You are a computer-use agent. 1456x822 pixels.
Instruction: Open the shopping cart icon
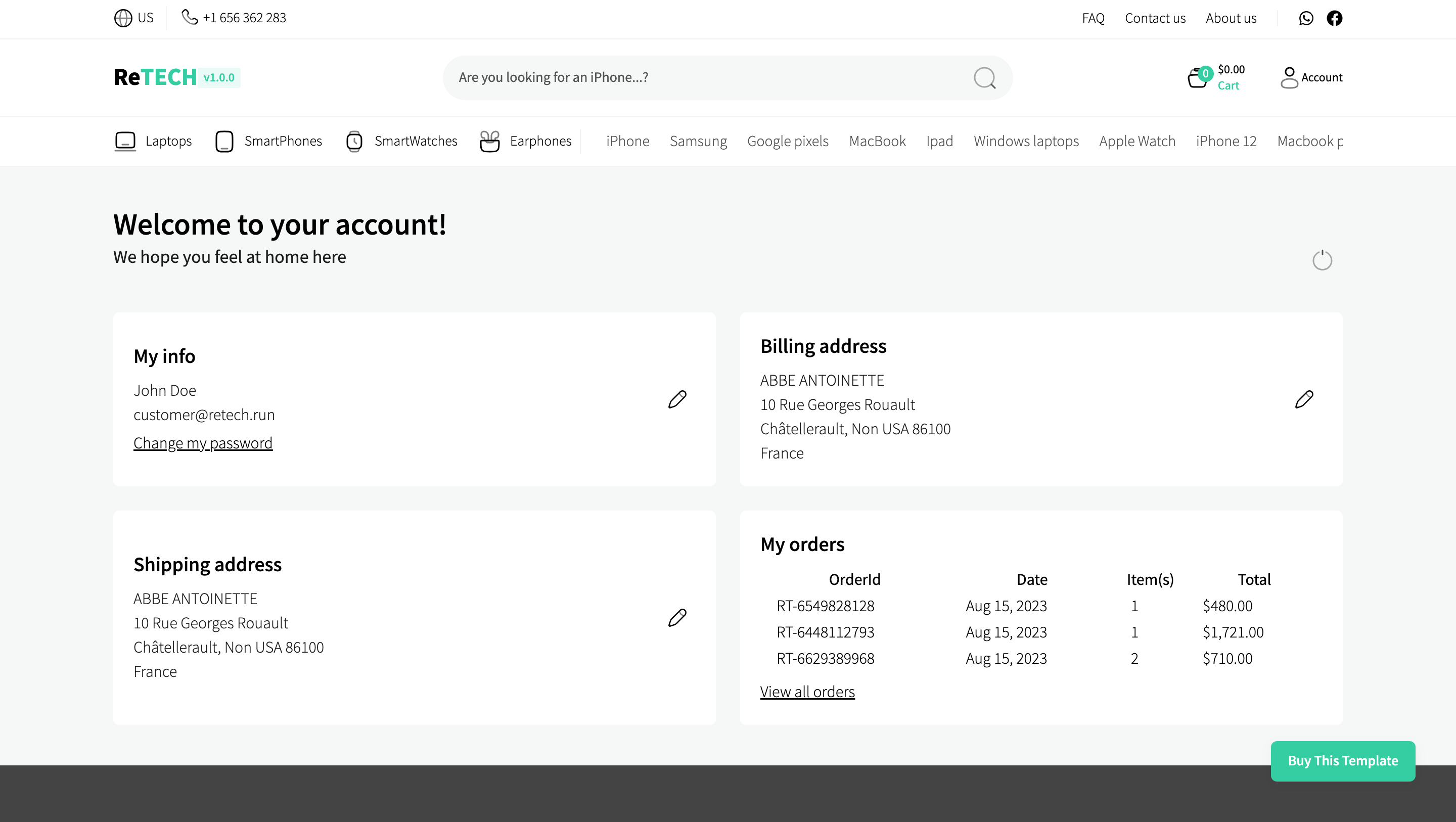click(1198, 78)
